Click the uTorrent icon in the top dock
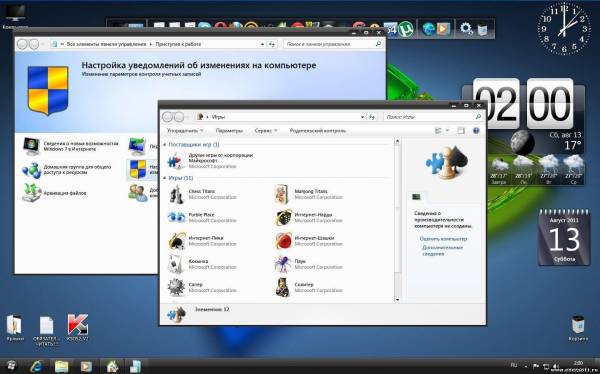Screen dimensions: 600x374 tap(406, 29)
